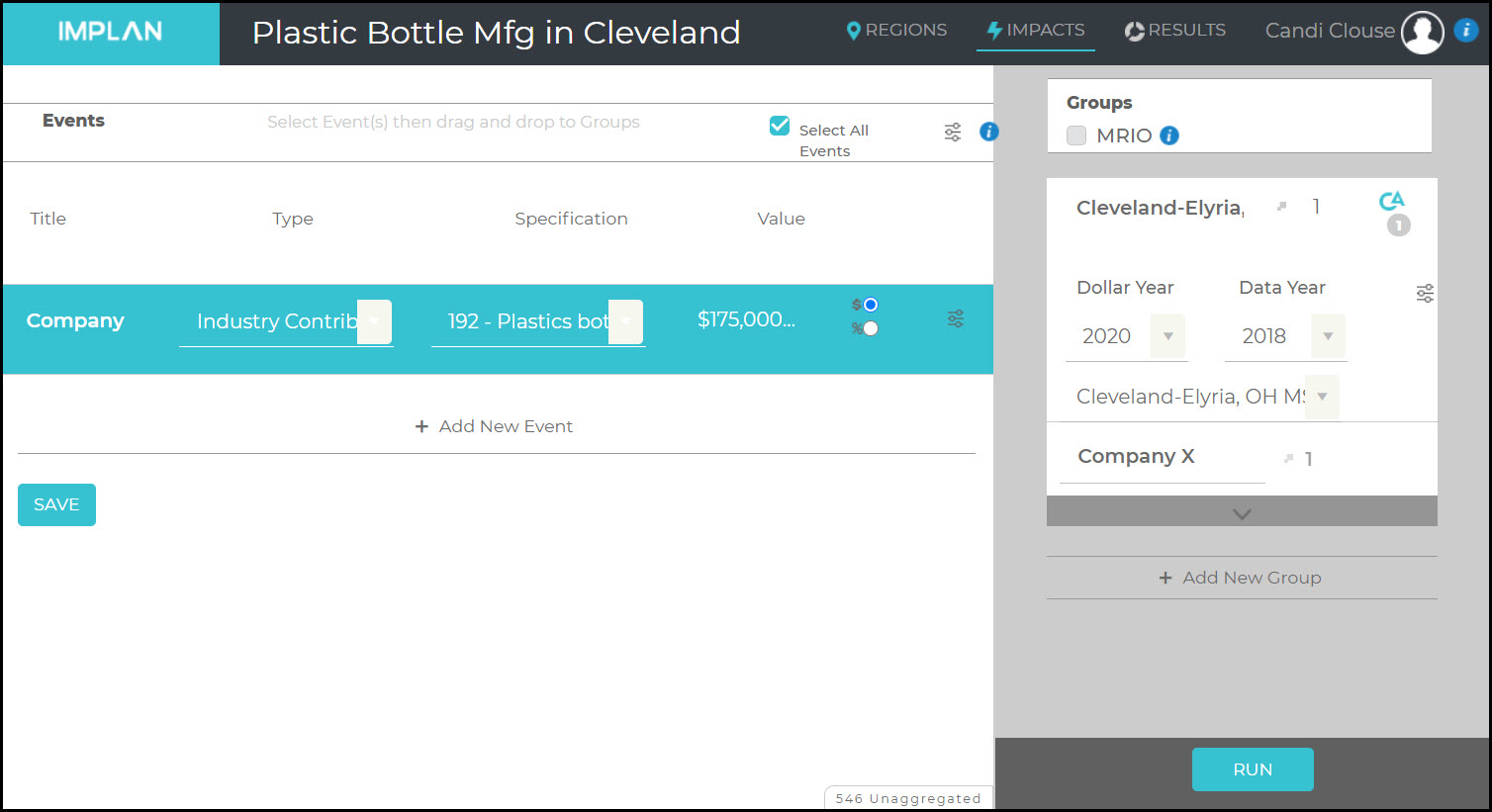The image size is (1492, 812).
Task: Go to the Results tab
Action: point(1175,31)
